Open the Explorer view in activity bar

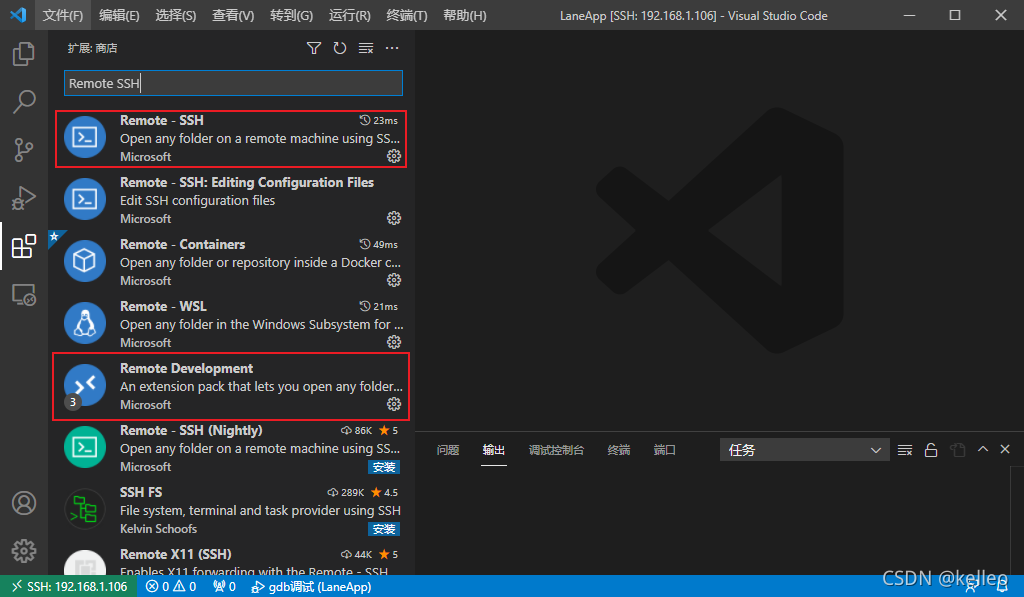point(24,54)
